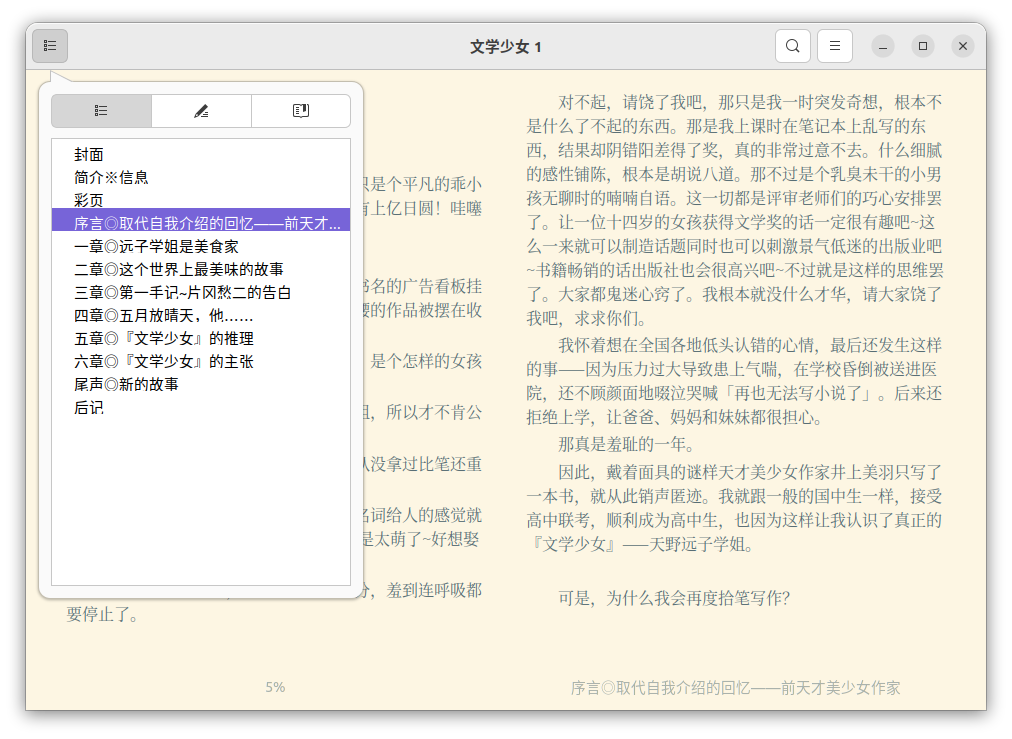
Task: Switch to the Bookmarks view
Action: pyautogui.click(x=300, y=110)
